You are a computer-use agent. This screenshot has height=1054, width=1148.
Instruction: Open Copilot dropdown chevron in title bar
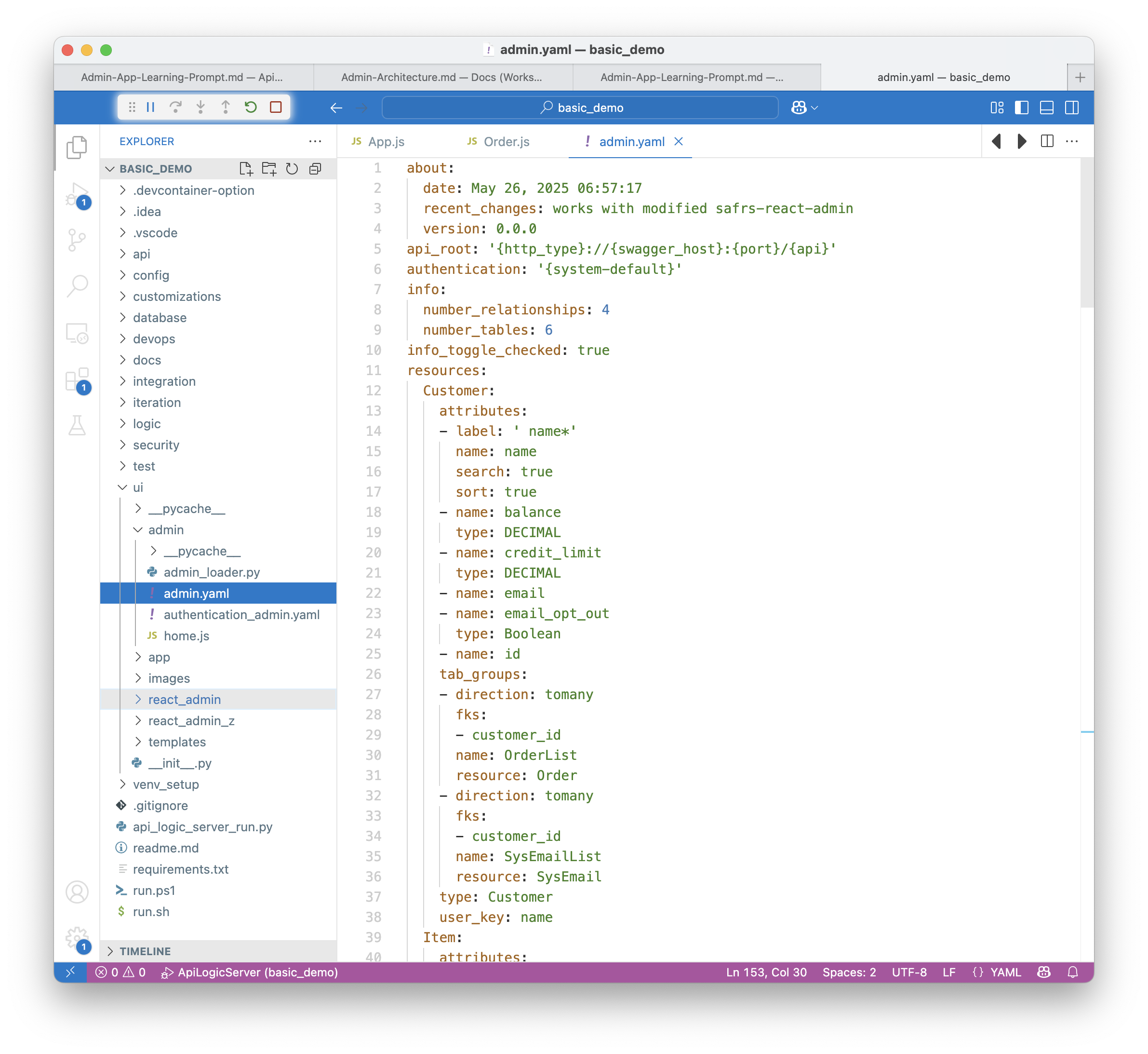coord(815,108)
